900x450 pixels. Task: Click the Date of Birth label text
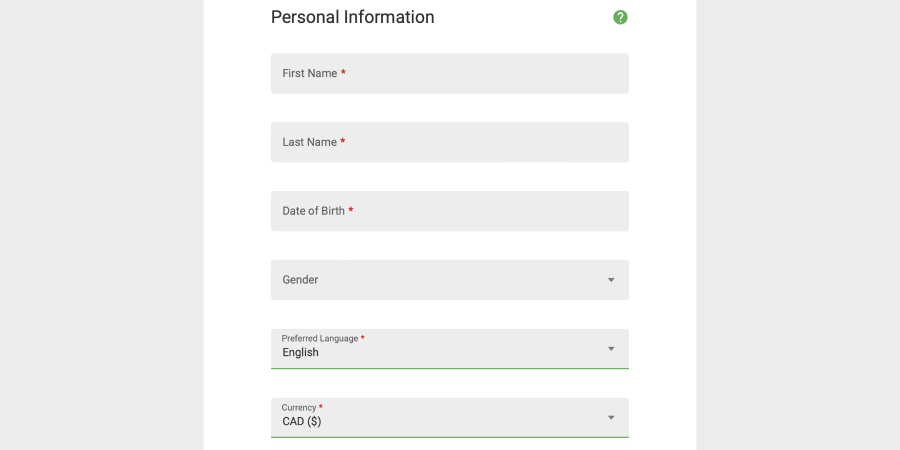click(313, 211)
